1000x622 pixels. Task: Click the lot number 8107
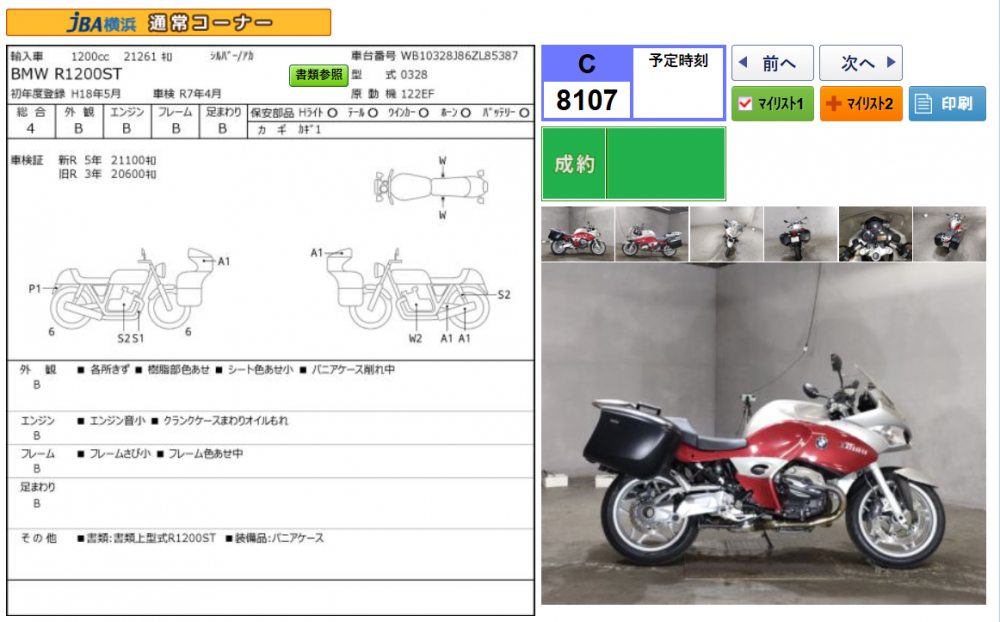click(x=587, y=100)
